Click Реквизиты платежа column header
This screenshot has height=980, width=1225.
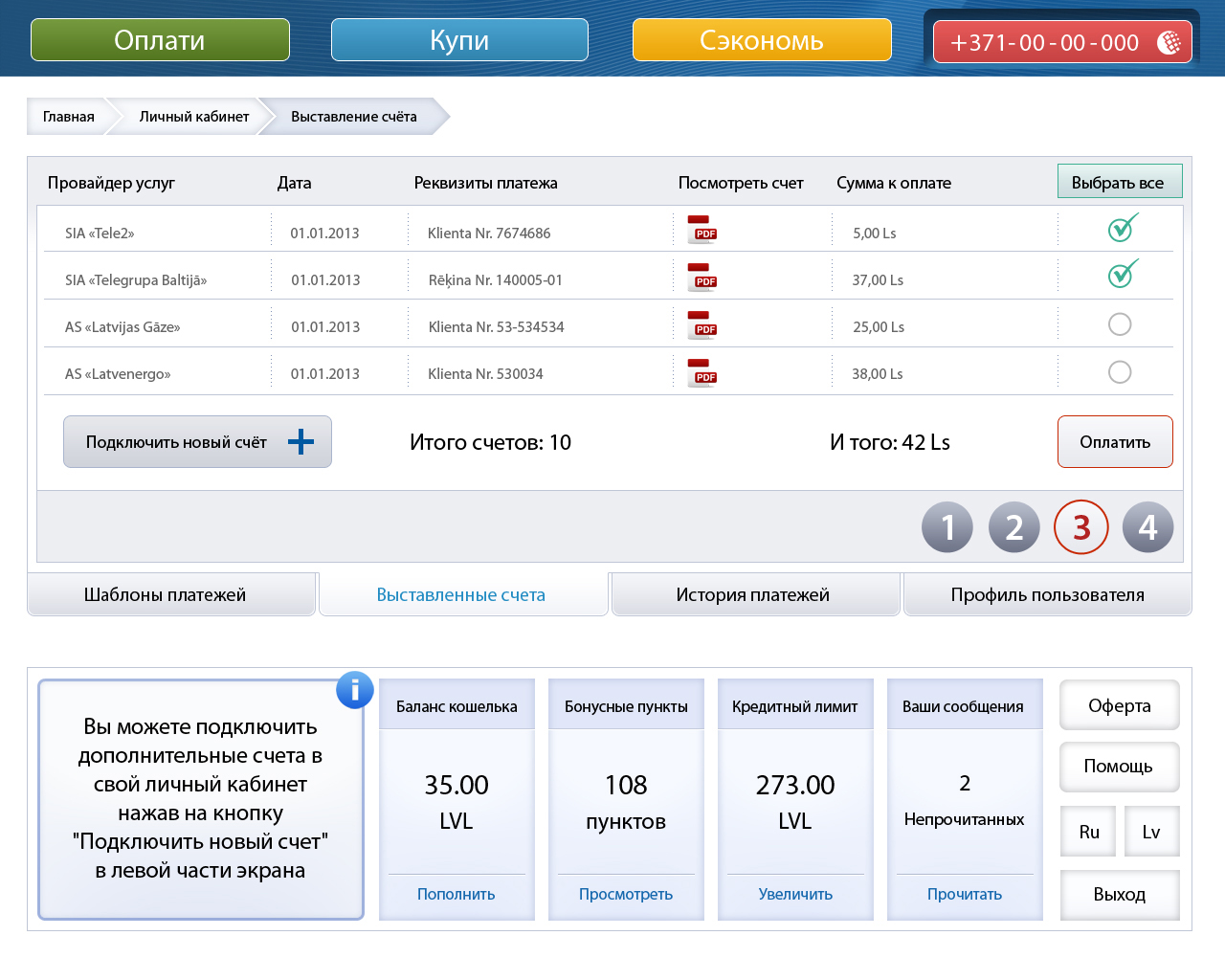click(x=485, y=183)
